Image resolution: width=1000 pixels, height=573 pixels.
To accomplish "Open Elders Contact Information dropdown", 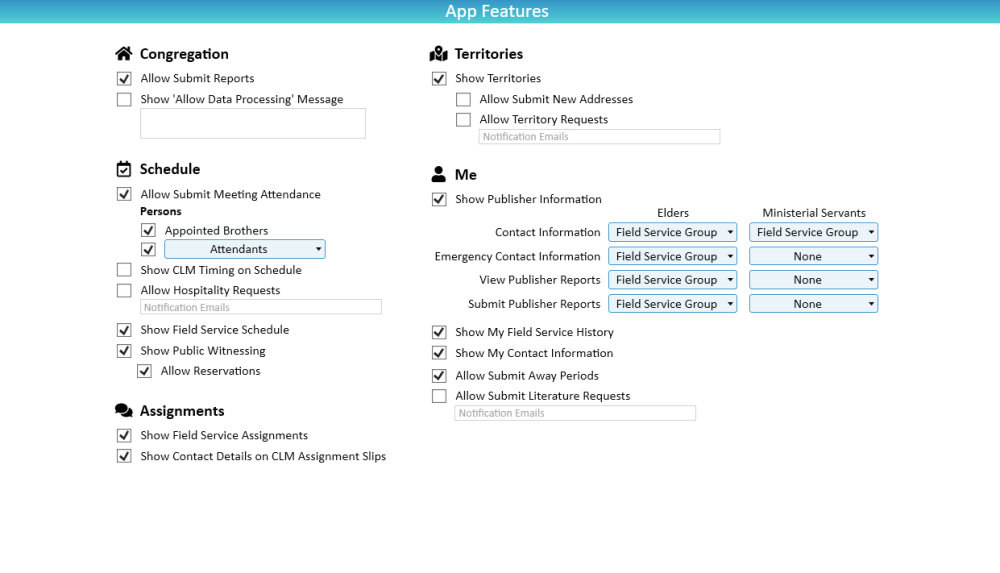I will 672,232.
